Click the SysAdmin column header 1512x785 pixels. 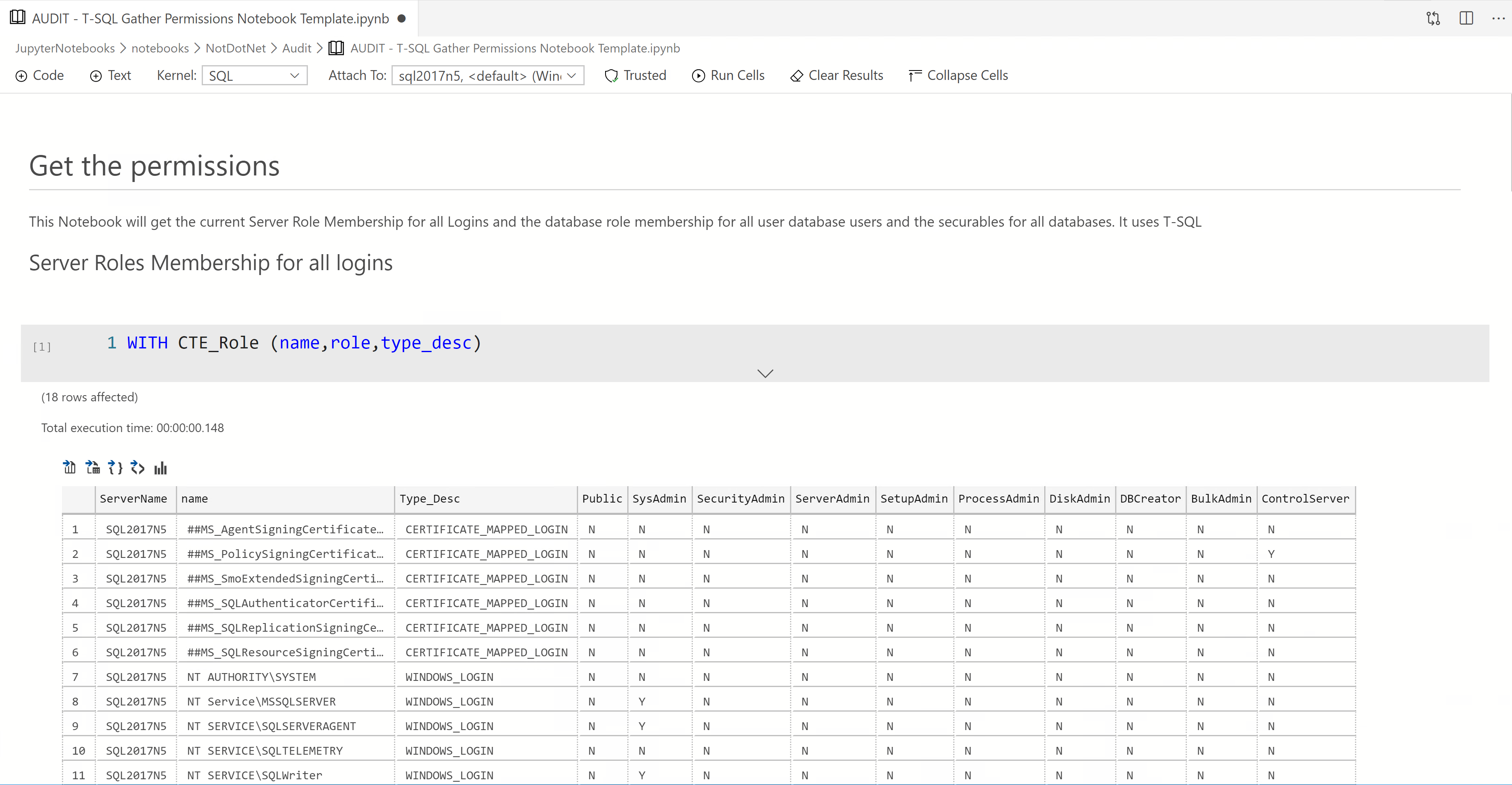[658, 498]
